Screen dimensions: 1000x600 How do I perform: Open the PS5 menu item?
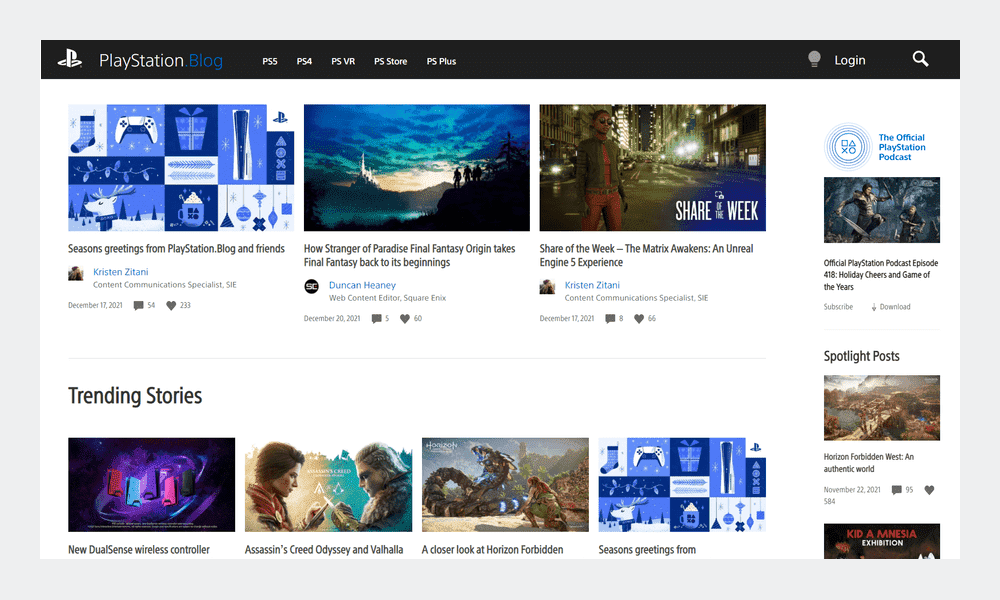(x=270, y=61)
